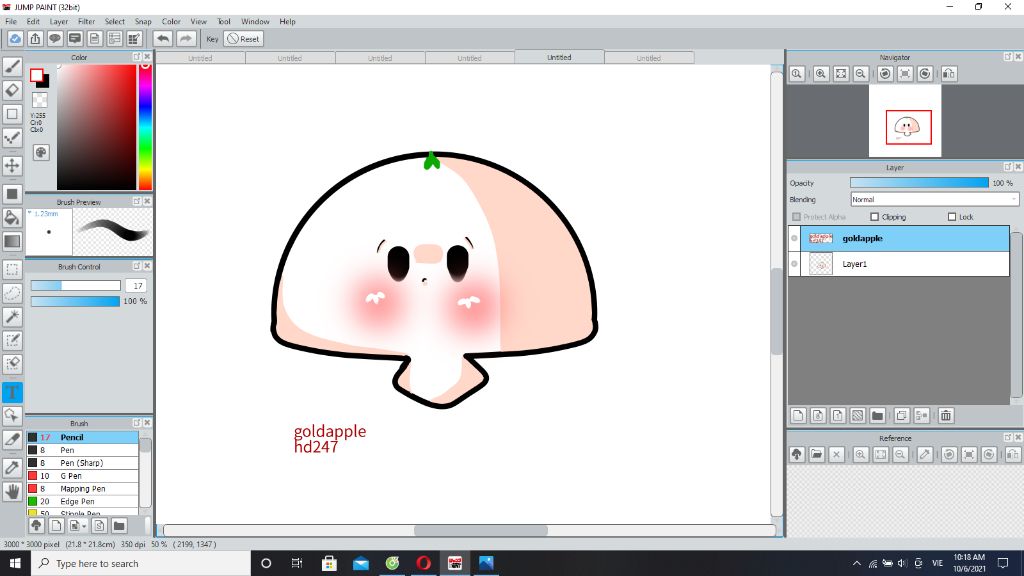
Task: Open image file in Reference panel
Action: click(x=816, y=455)
